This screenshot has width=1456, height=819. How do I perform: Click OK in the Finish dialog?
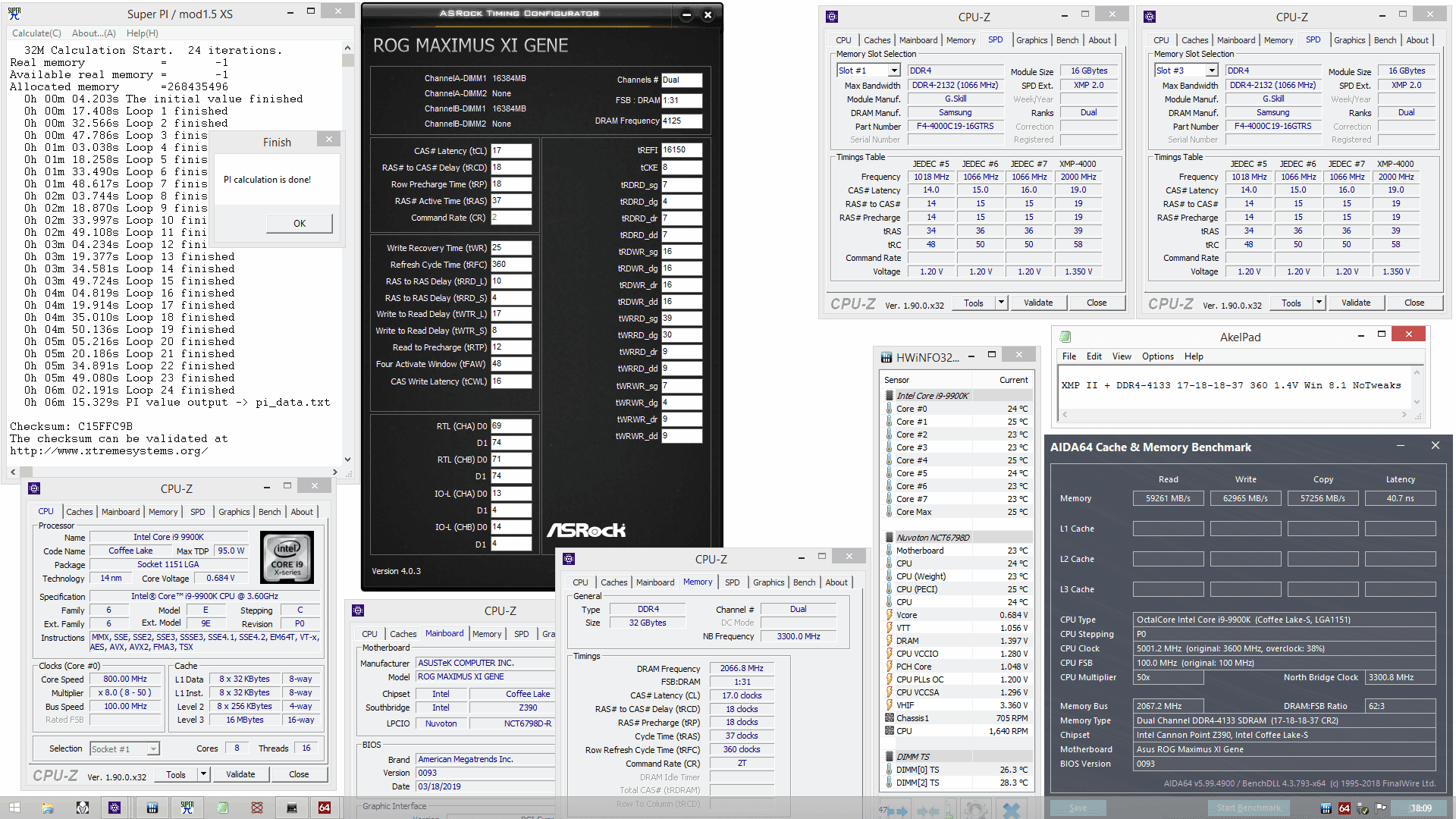click(300, 223)
